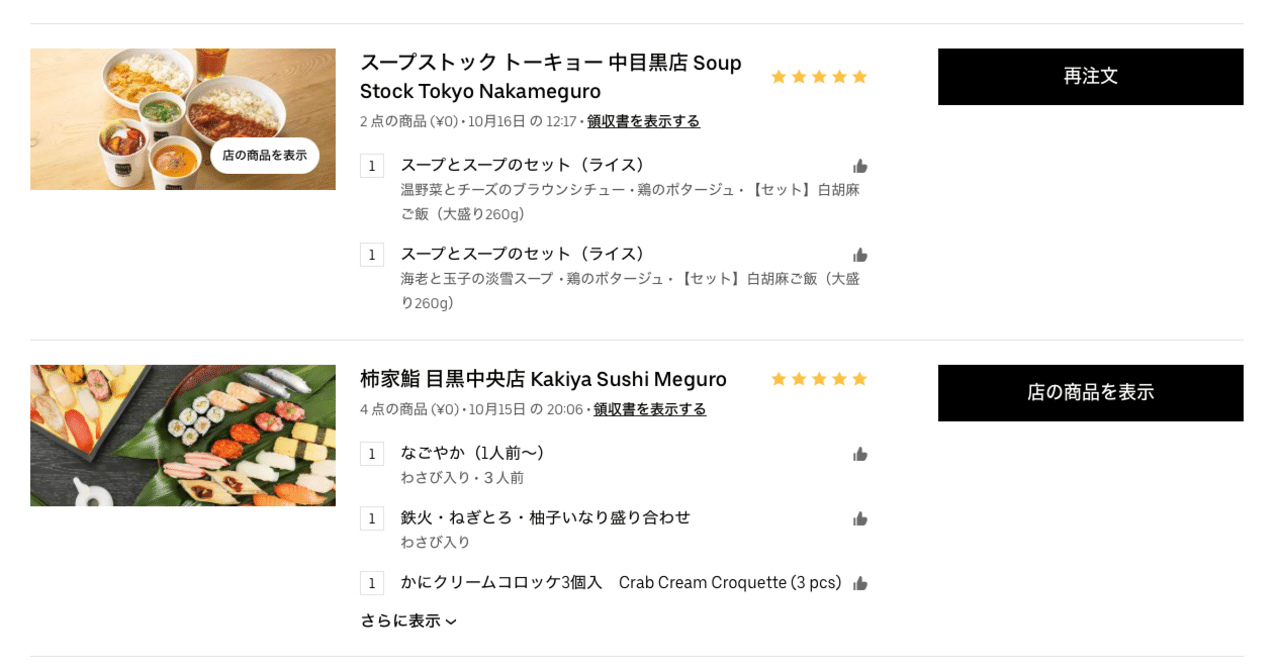The height and width of the screenshot is (669, 1280).
Task: Click the sushi platter thumbnail image
Action: [x=183, y=435]
